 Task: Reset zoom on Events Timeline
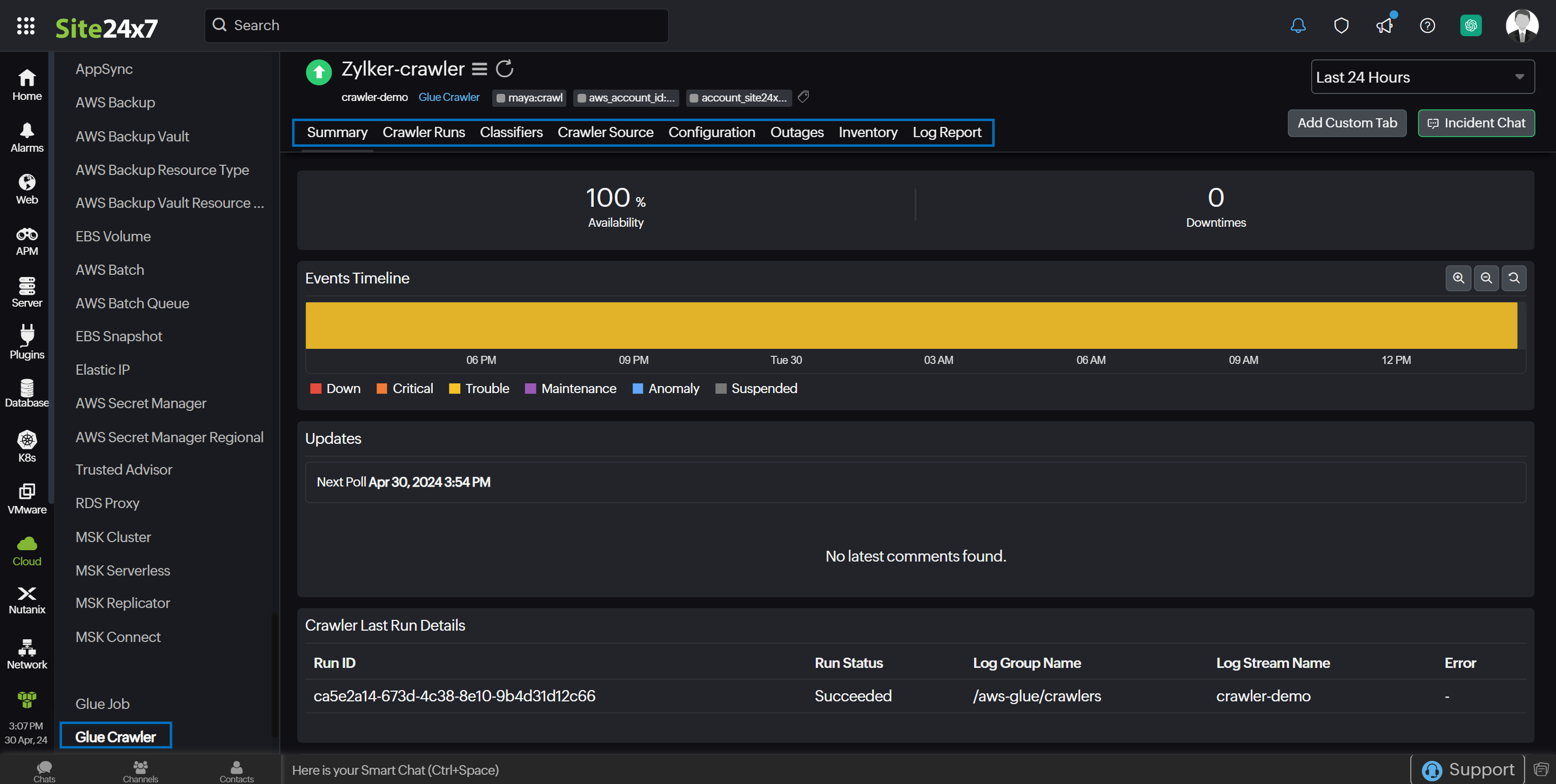tap(1514, 278)
